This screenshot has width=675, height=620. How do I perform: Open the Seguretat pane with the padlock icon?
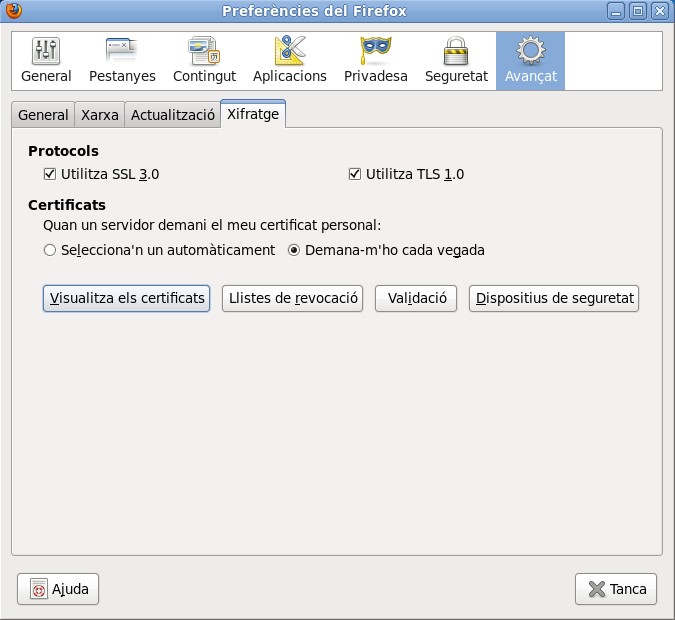(x=456, y=61)
